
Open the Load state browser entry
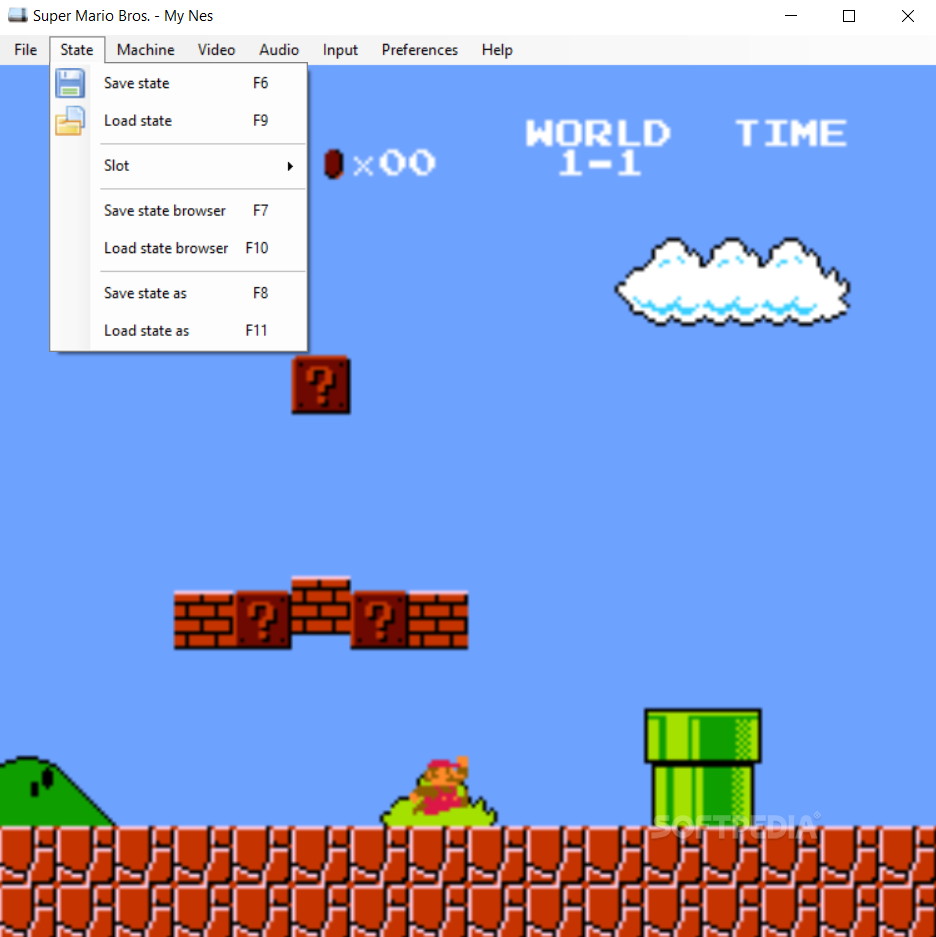click(x=179, y=248)
